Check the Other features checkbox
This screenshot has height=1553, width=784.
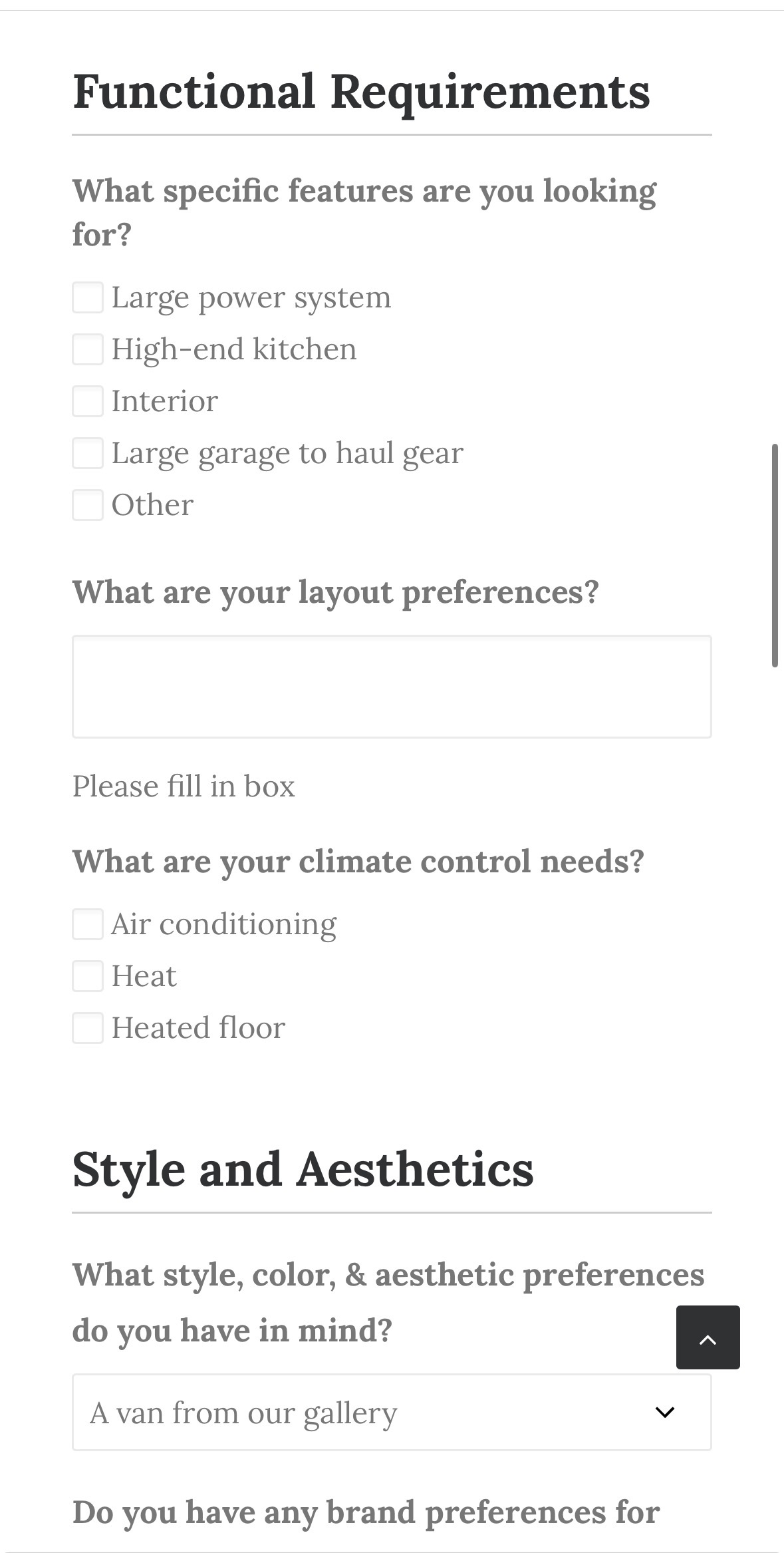pos(88,505)
